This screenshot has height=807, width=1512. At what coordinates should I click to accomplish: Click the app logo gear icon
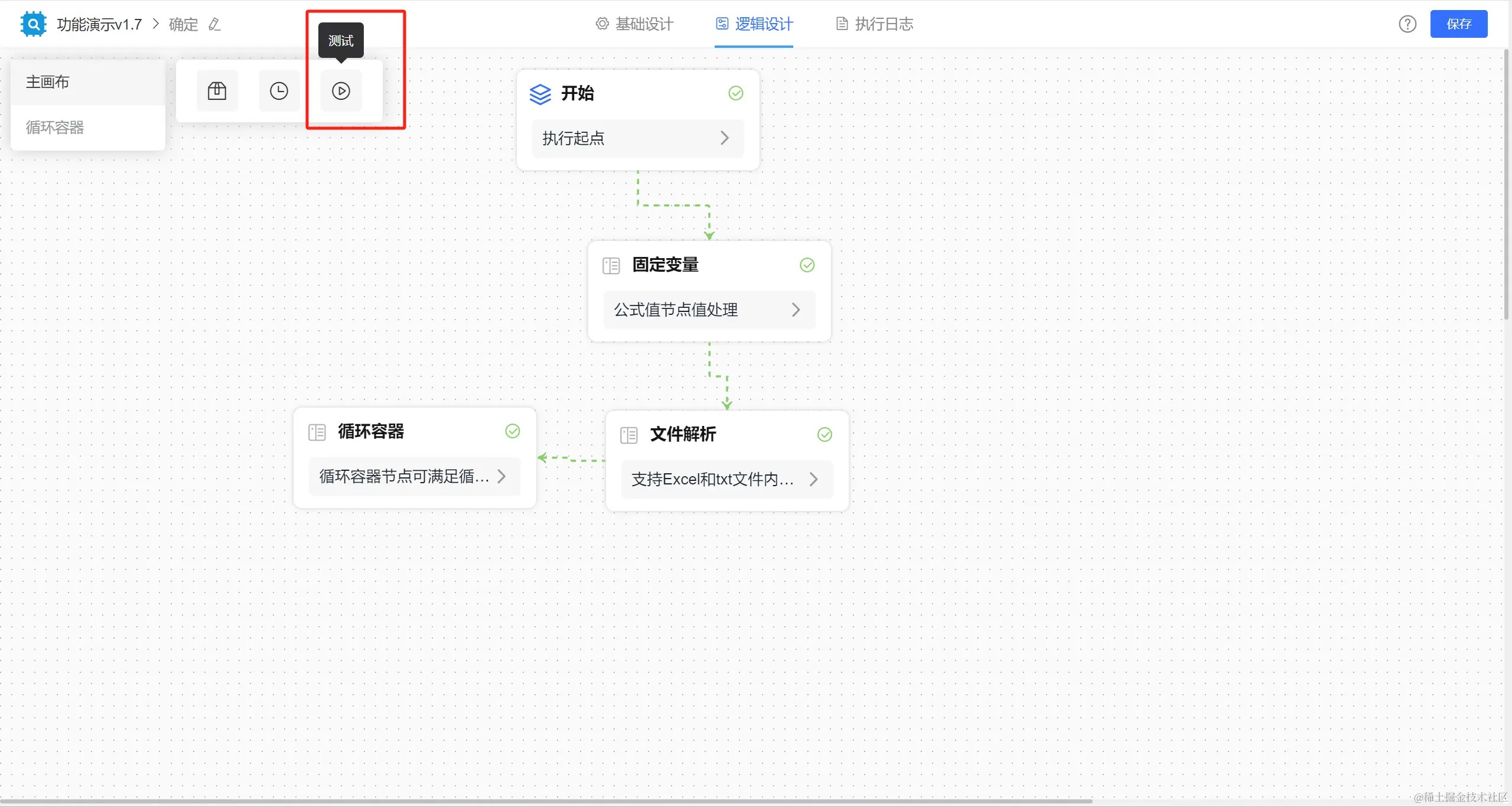pyautogui.click(x=33, y=24)
